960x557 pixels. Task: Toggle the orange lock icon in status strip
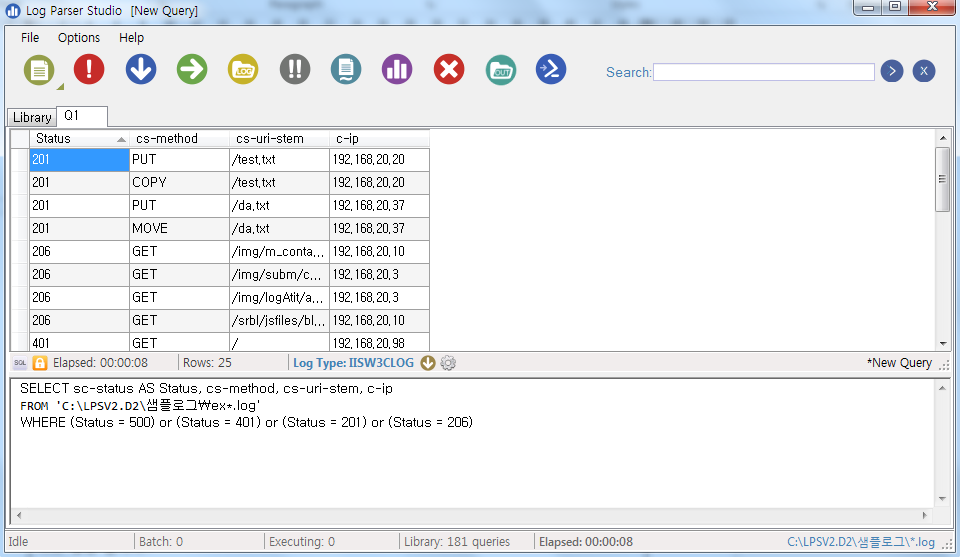(x=40, y=363)
